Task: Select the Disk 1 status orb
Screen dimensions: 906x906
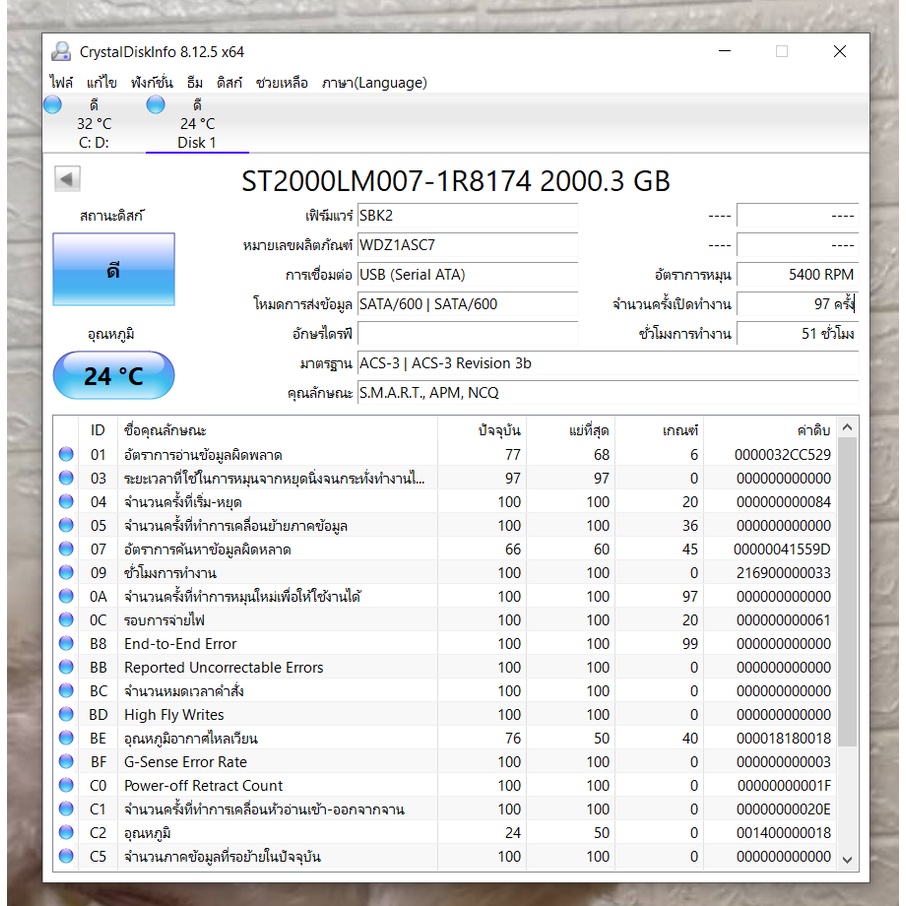Action: (x=155, y=105)
